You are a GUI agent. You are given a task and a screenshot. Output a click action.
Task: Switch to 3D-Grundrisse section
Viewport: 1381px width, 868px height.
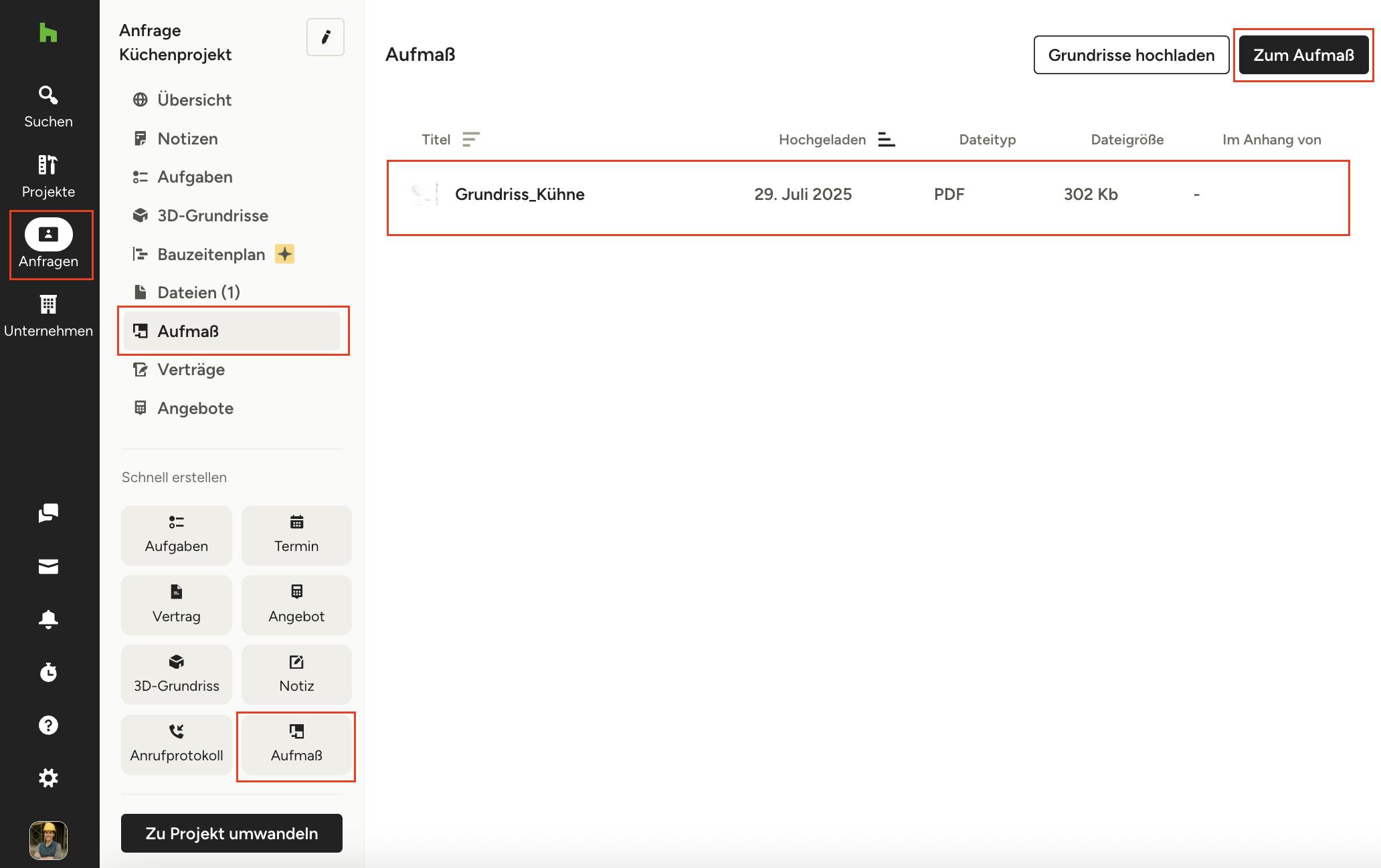[212, 215]
